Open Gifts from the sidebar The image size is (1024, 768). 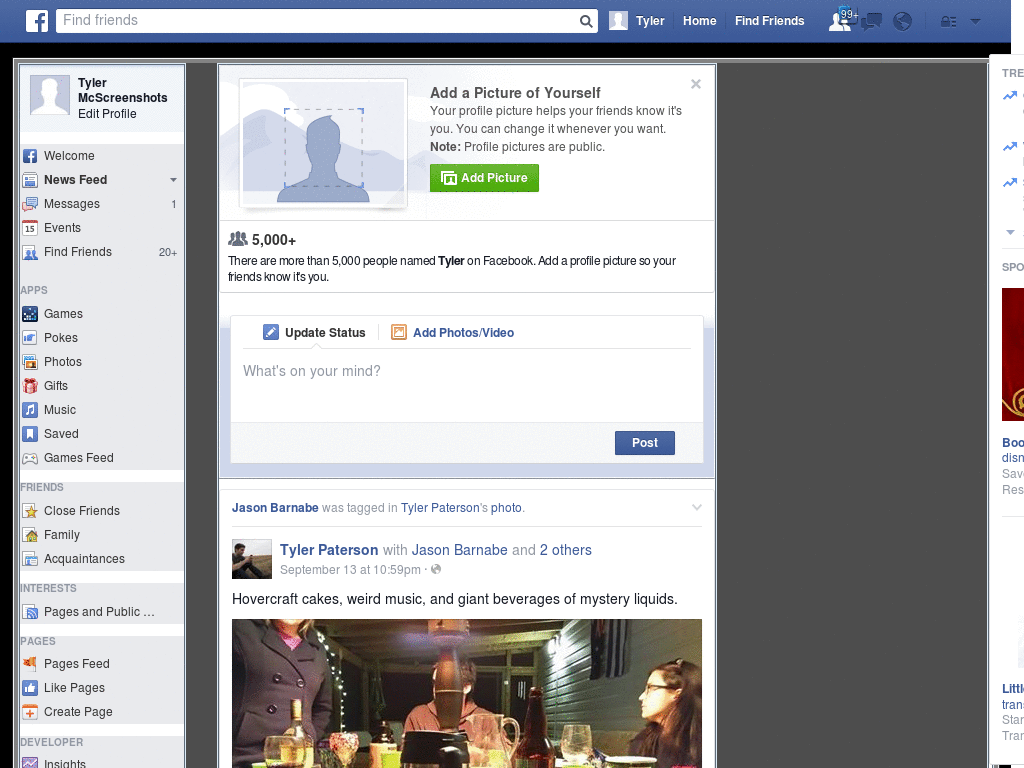point(30,385)
